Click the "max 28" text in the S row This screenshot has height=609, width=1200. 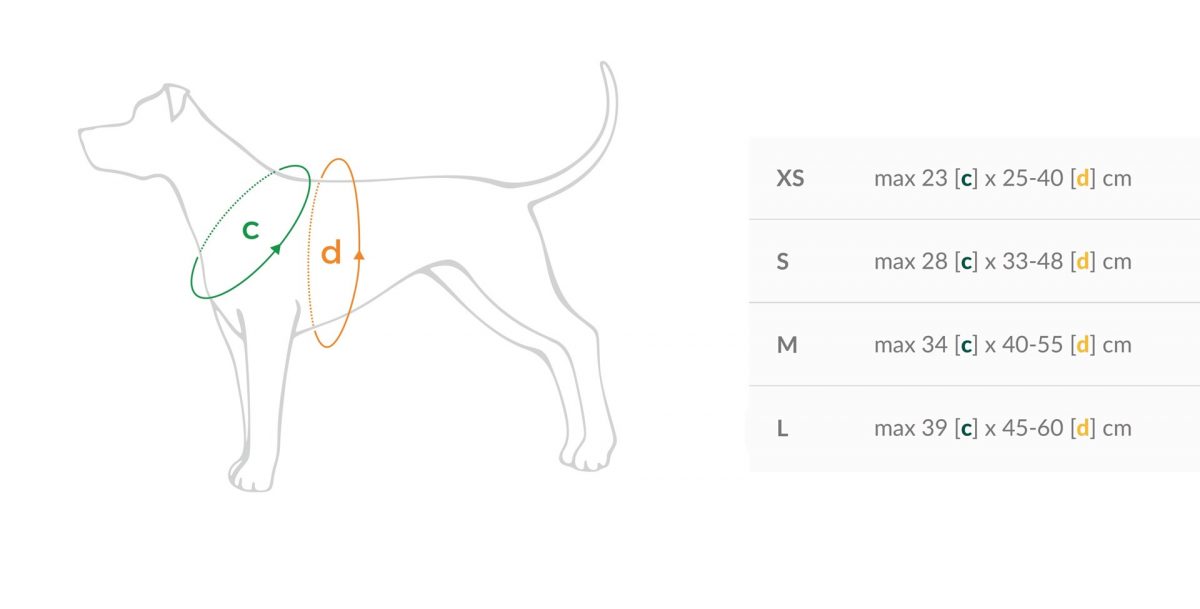910,262
